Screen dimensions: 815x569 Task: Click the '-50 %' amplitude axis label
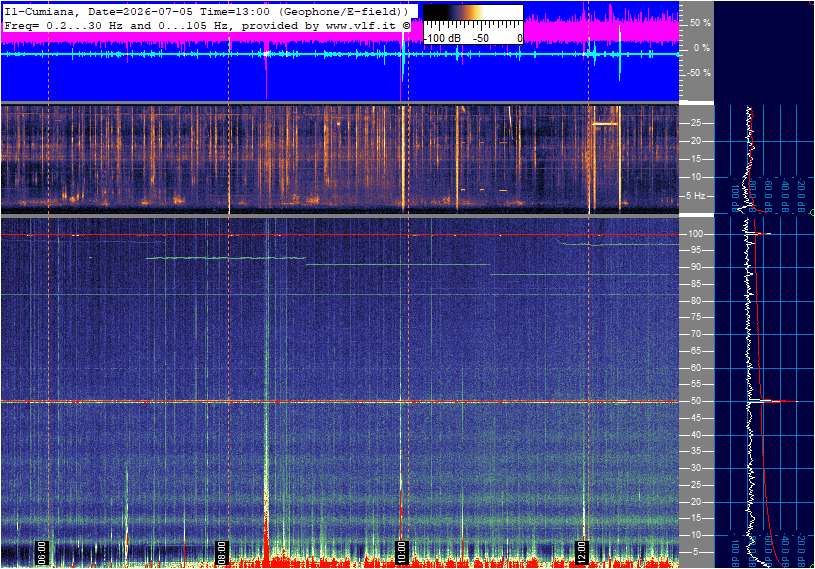point(699,72)
